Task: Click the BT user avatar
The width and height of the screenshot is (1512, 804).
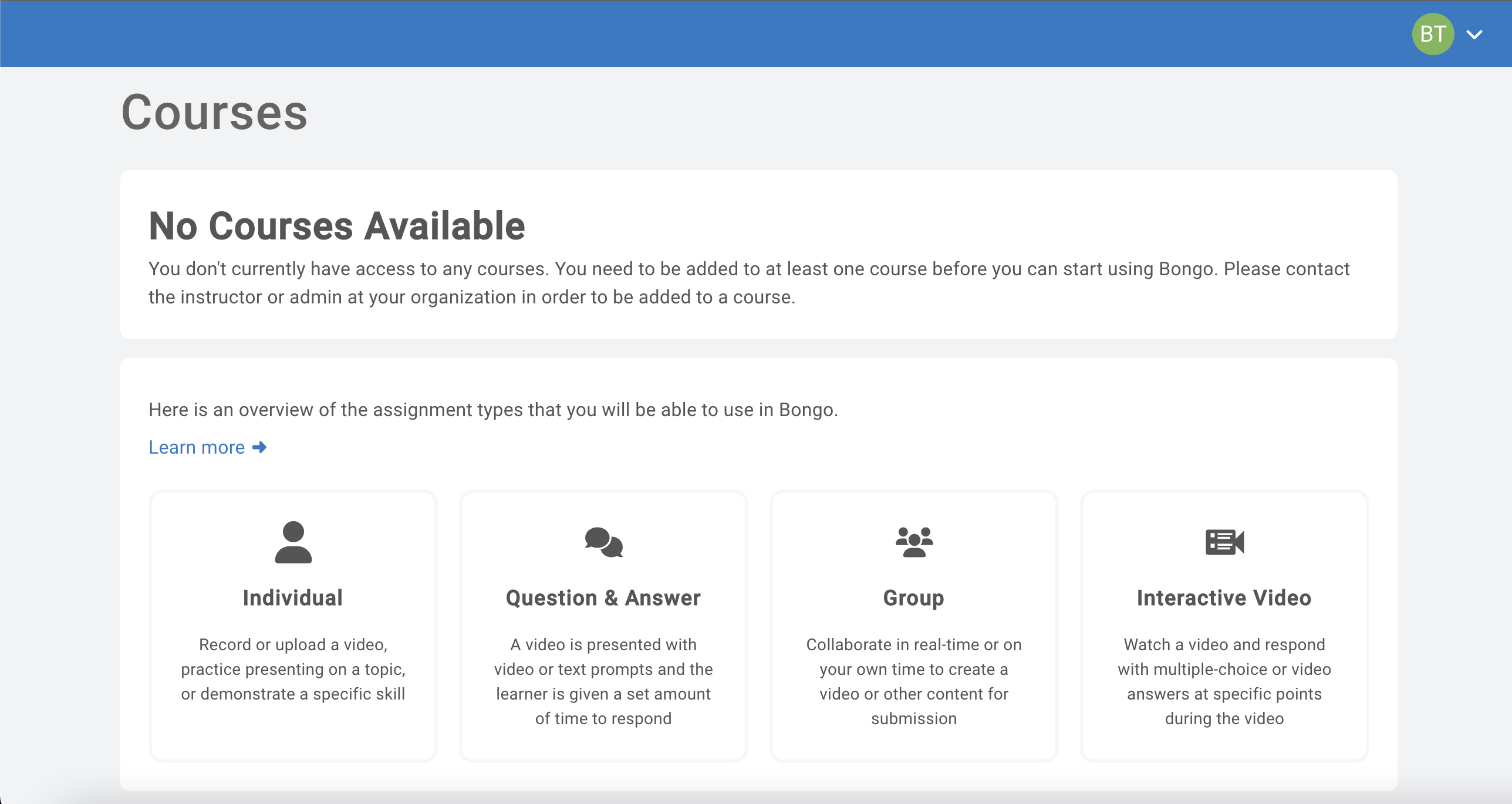Action: pos(1432,34)
